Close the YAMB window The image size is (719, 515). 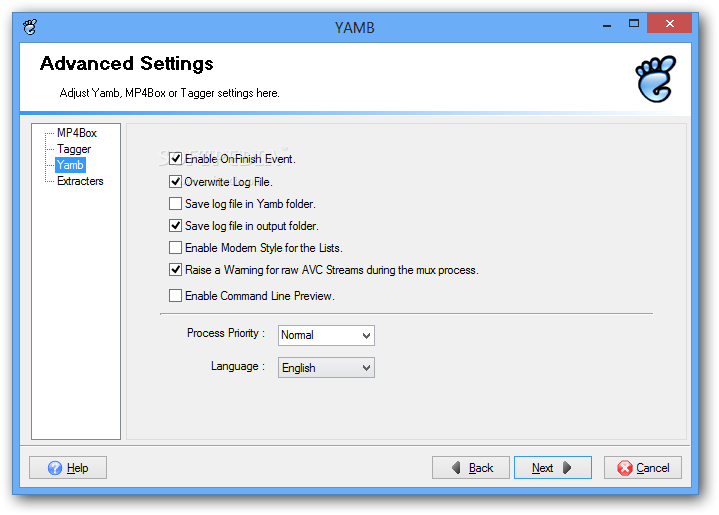669,23
